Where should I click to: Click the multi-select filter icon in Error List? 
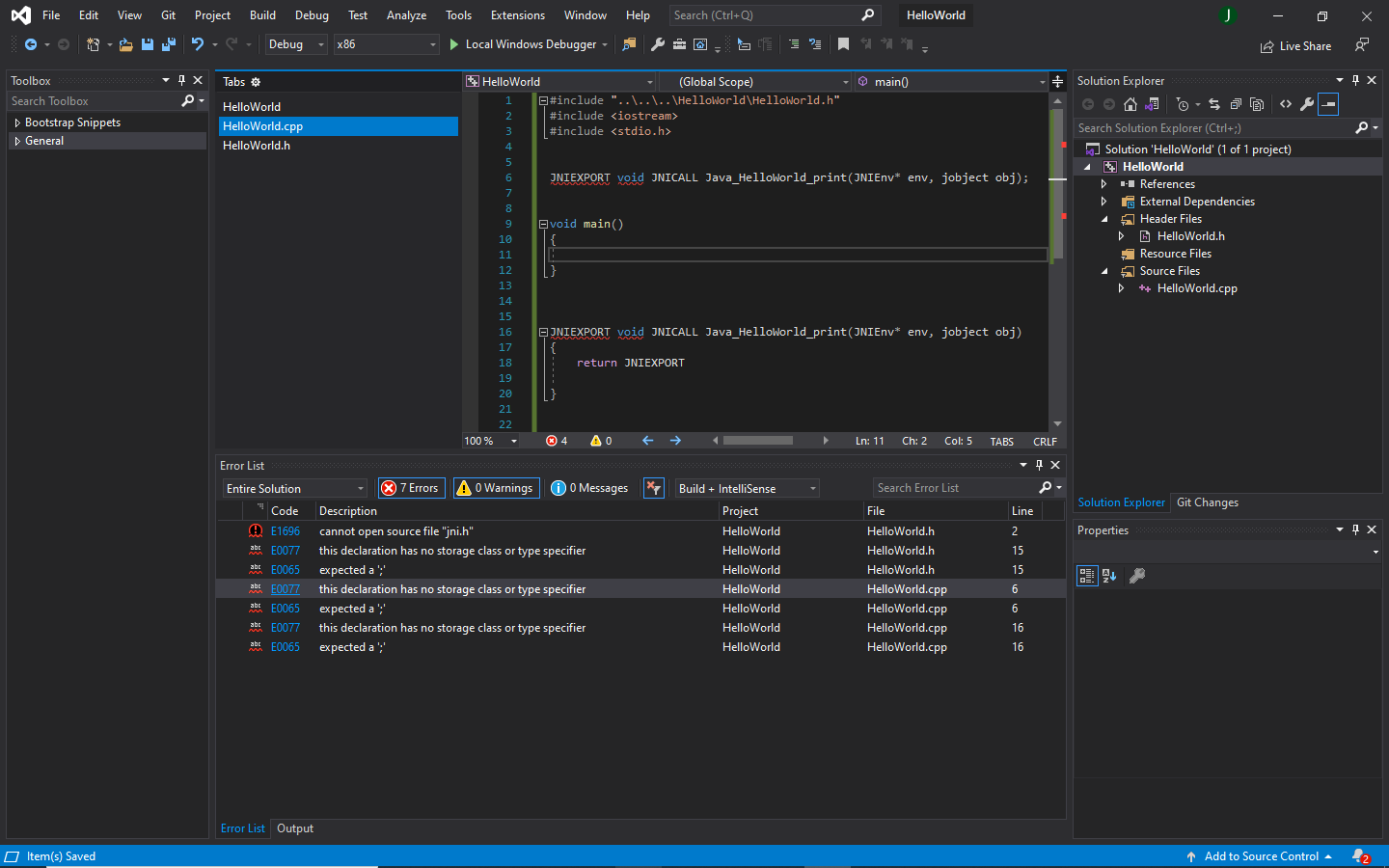pos(654,488)
